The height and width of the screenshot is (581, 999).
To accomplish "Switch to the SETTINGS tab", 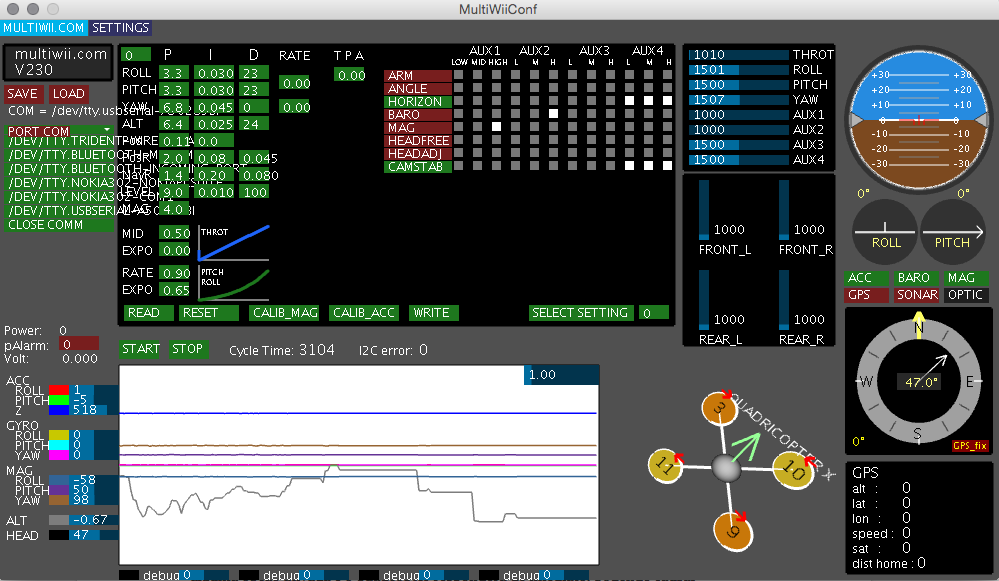I will pyautogui.click(x=120, y=28).
